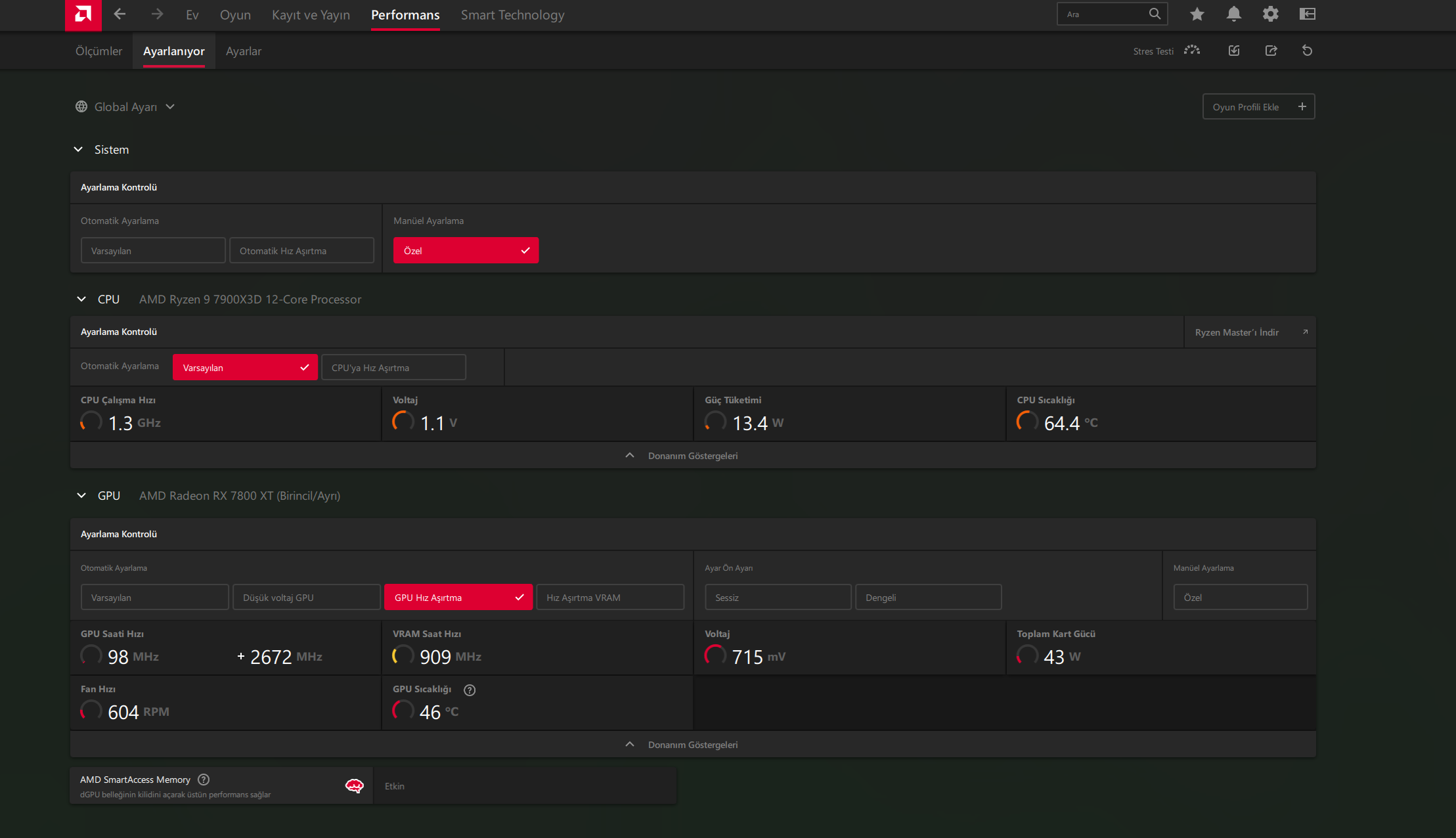This screenshot has height=838, width=1456.
Task: Click the export profile share icon
Action: coord(1271,51)
